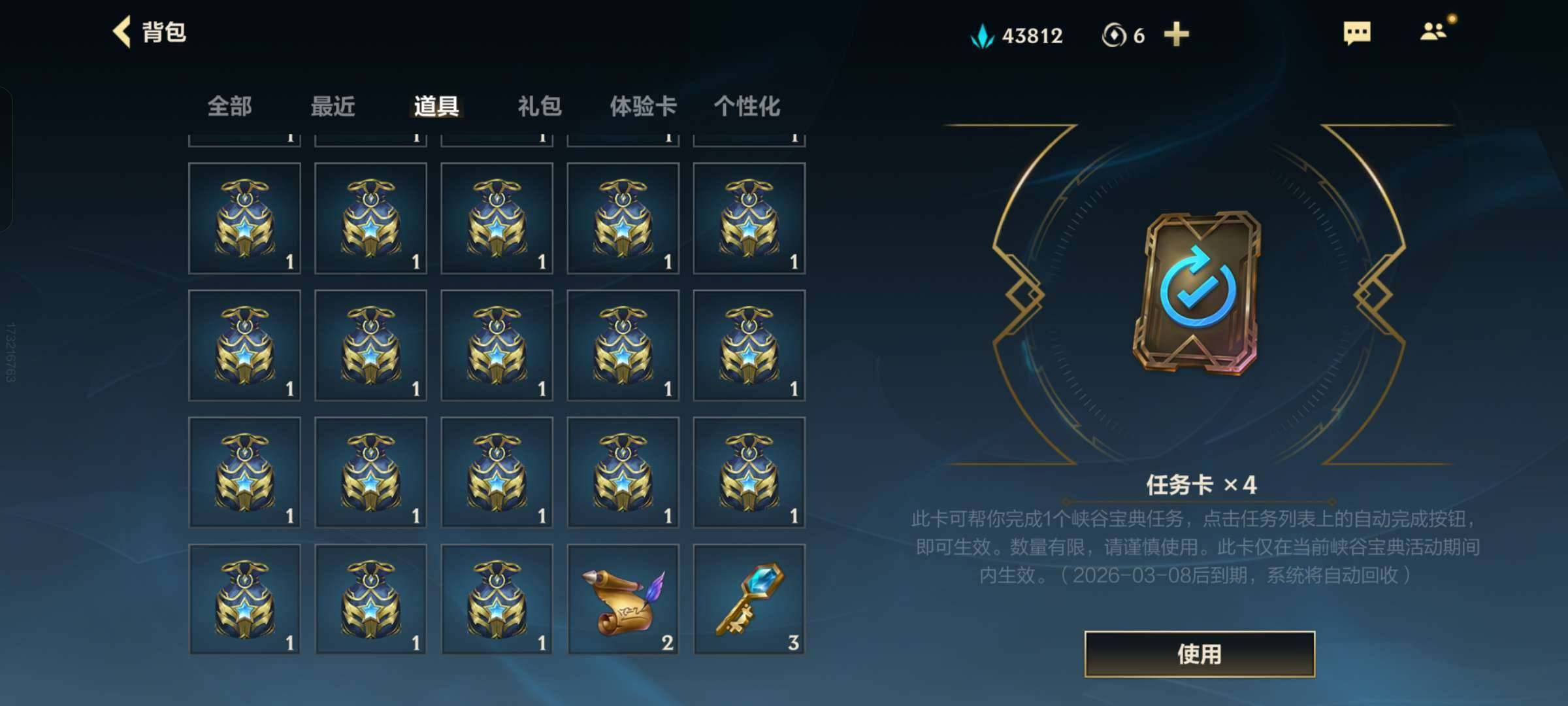Select the partially hidden first item at the grid top
Screen dimensions: 1568x706
pyautogui.click(x=244, y=139)
